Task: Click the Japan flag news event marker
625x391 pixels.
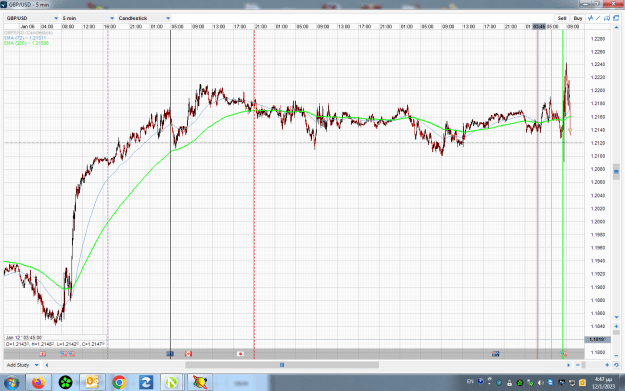Action: click(240, 354)
